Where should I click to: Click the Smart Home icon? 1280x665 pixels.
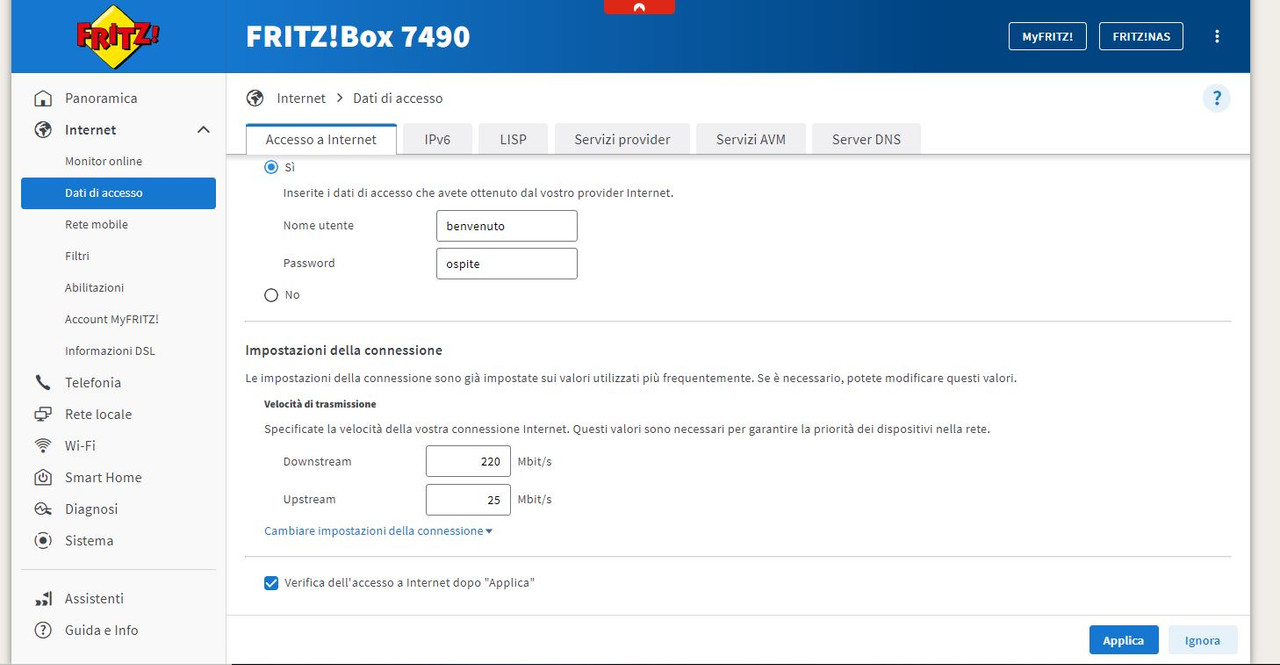pos(43,477)
